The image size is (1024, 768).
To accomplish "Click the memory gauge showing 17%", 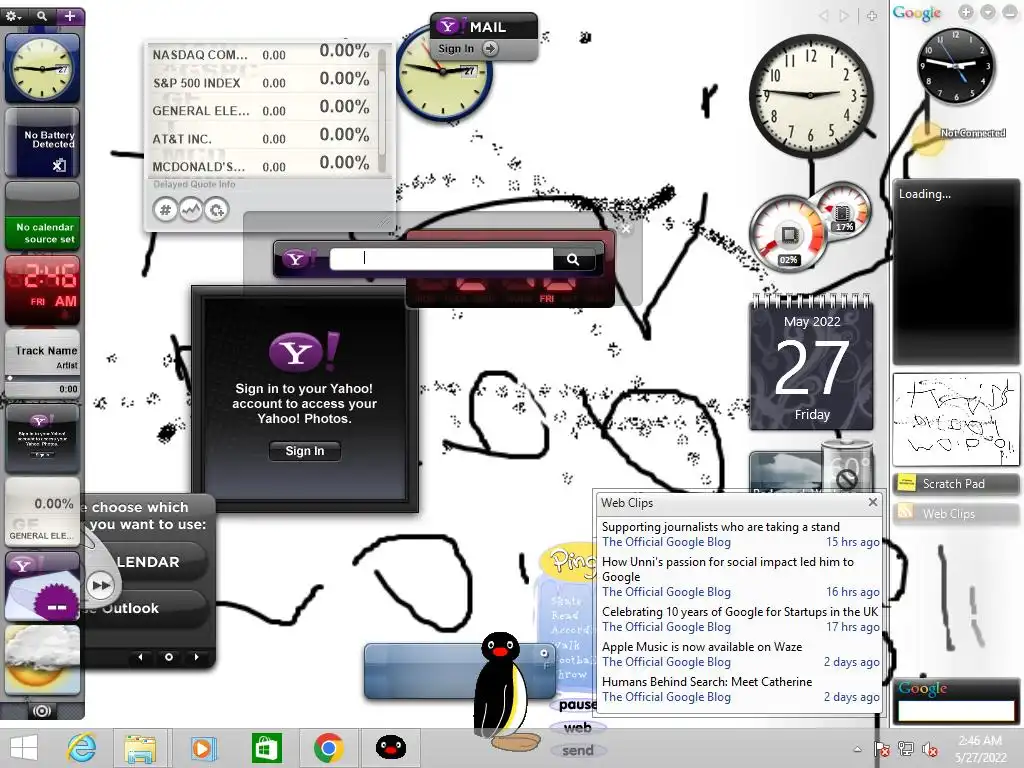I will click(x=842, y=210).
